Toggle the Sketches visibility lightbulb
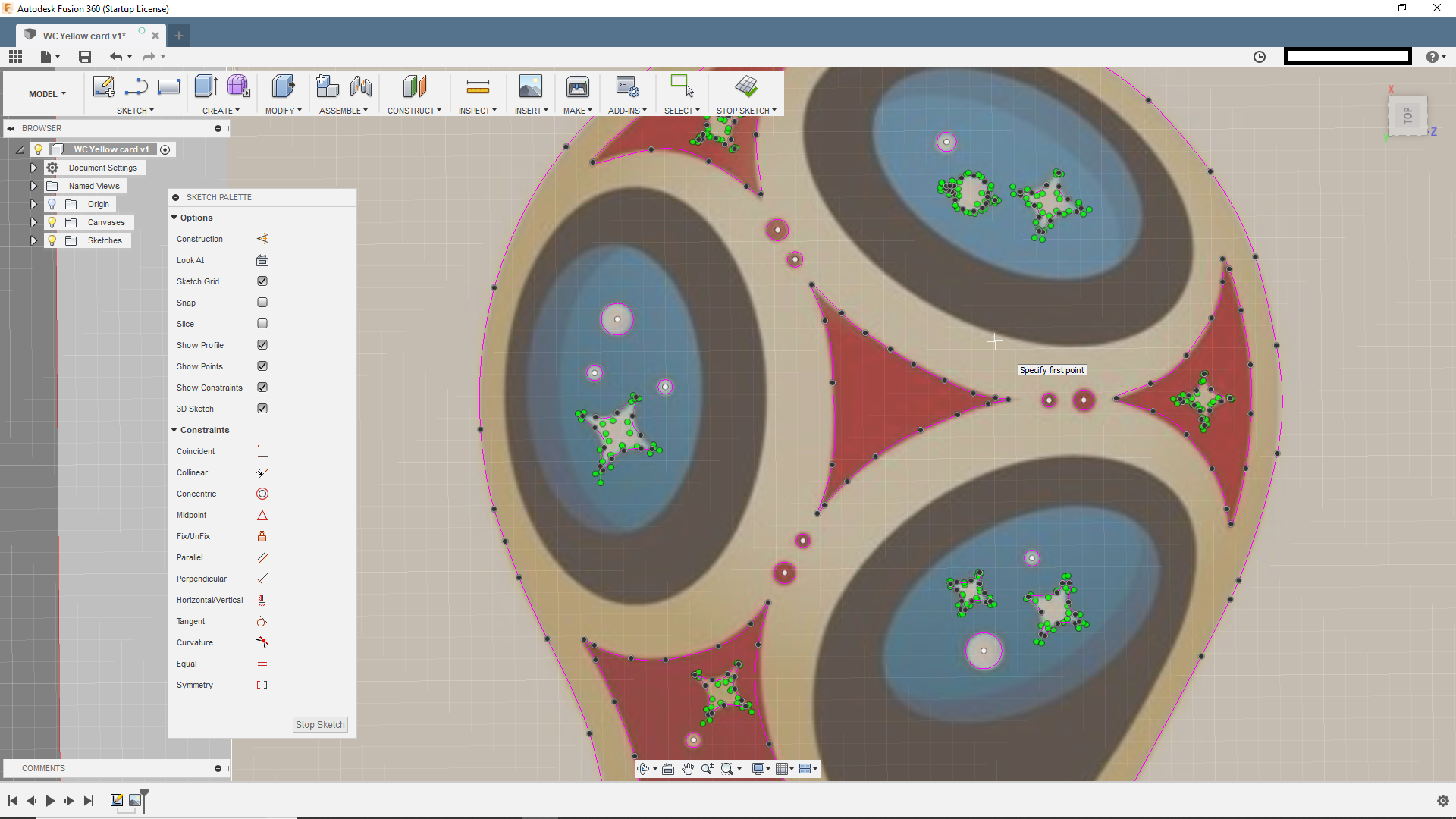Image resolution: width=1456 pixels, height=819 pixels. [52, 240]
